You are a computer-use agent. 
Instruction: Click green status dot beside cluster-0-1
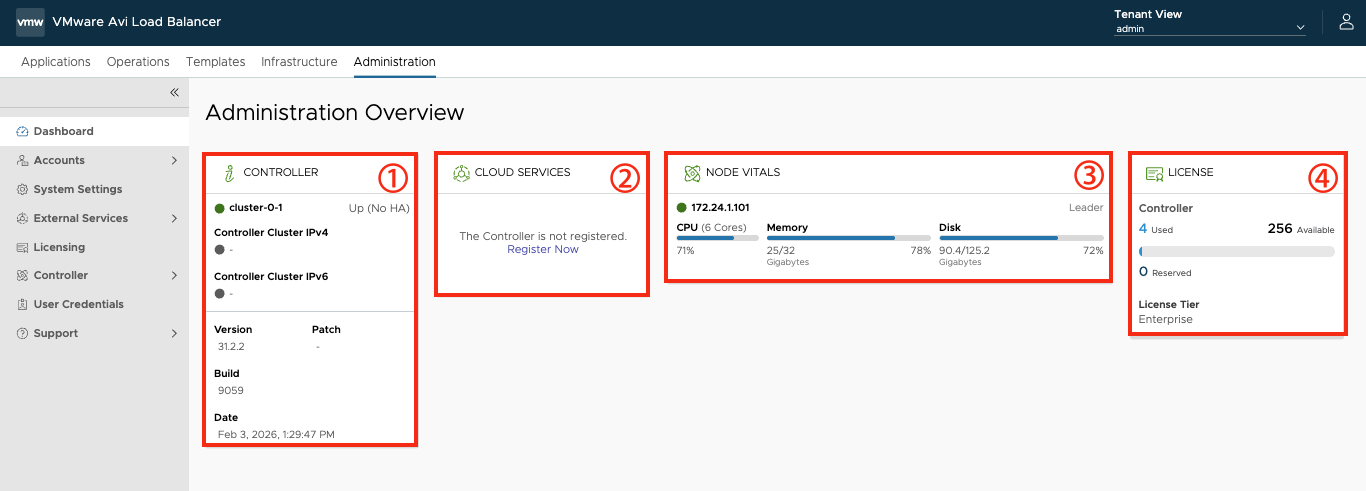point(220,208)
